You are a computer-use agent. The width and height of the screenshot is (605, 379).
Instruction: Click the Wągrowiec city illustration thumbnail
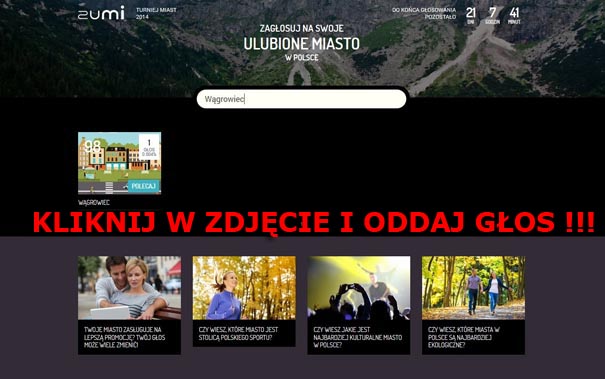pyautogui.click(x=120, y=163)
